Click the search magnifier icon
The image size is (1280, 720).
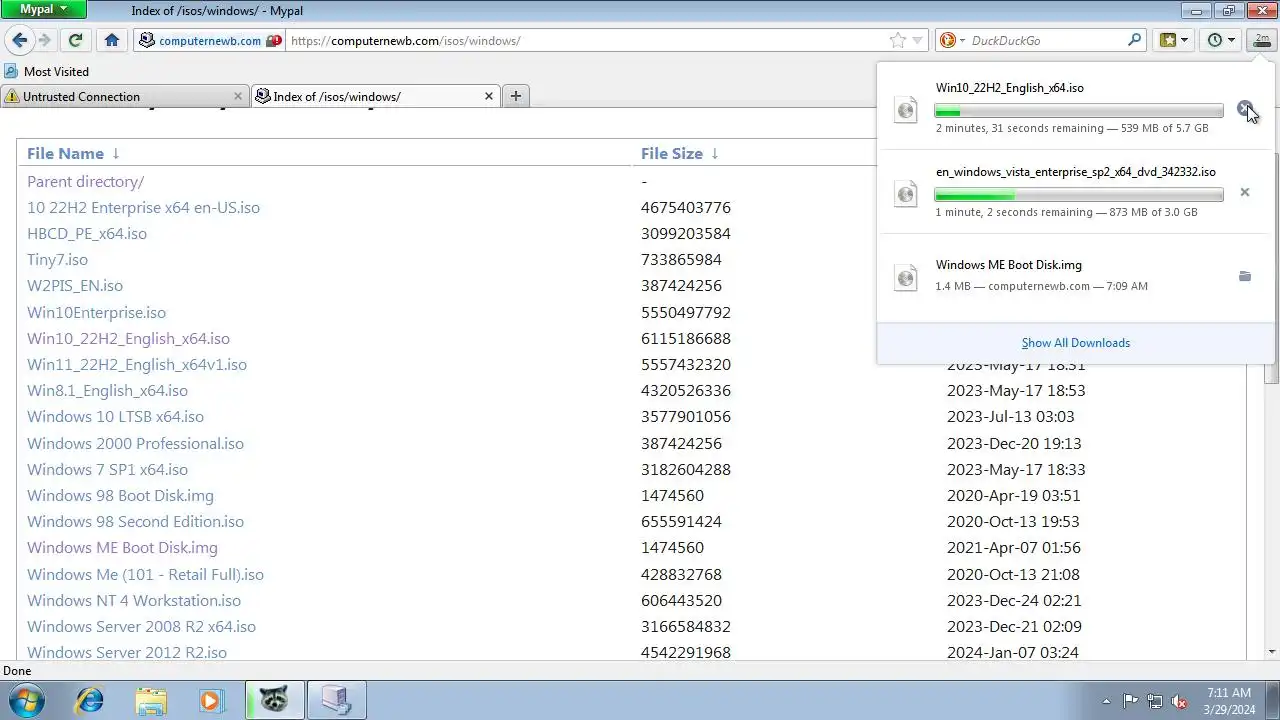(1134, 40)
